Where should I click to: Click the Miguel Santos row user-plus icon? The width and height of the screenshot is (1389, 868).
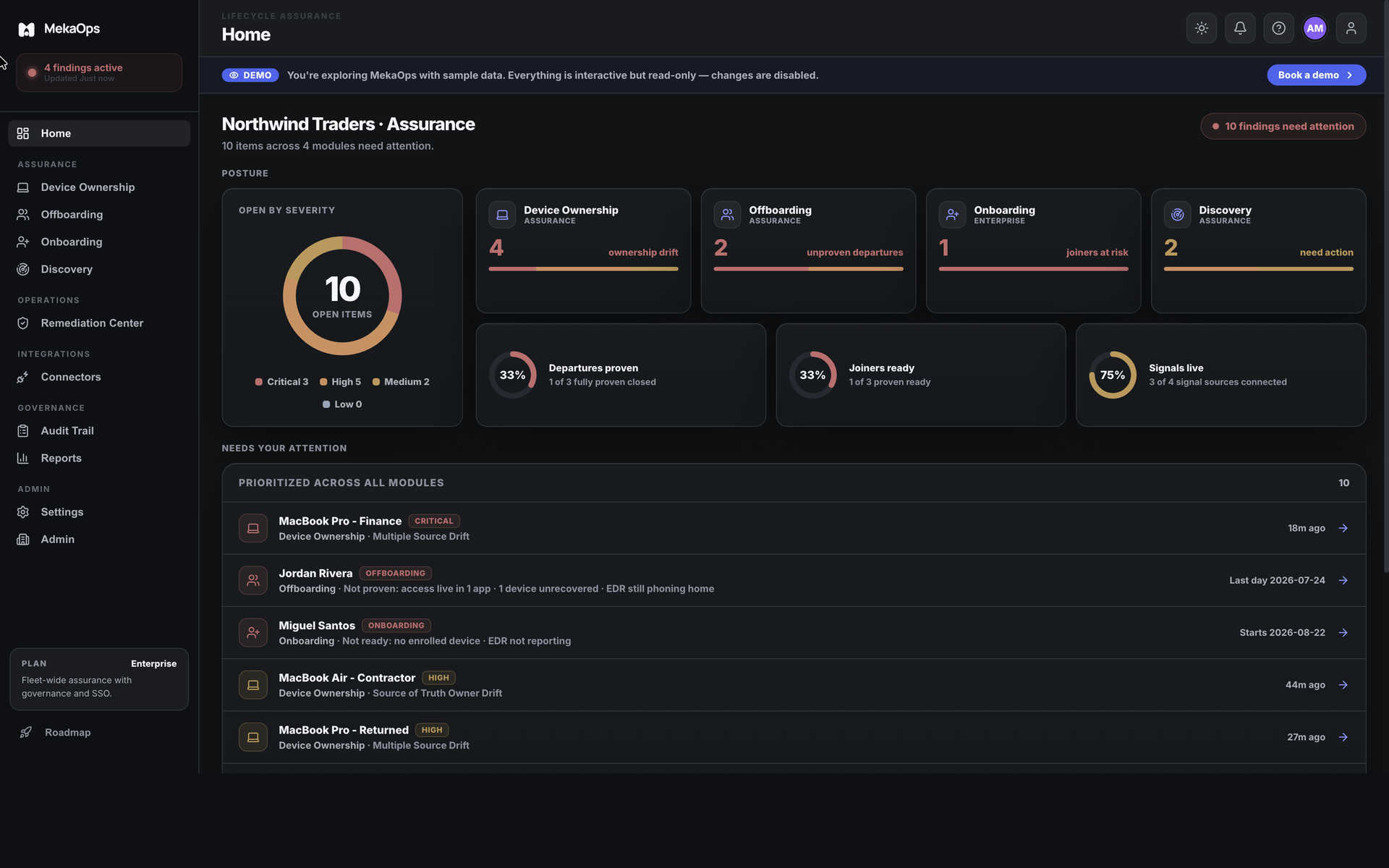pyautogui.click(x=253, y=632)
